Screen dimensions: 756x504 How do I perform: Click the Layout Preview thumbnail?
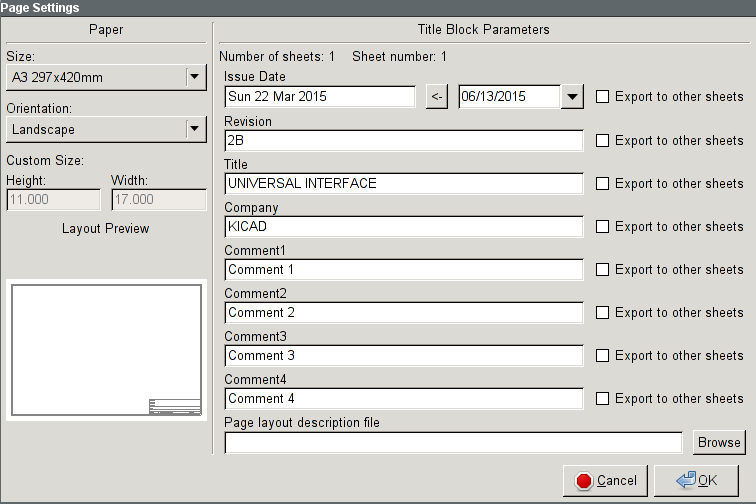pos(106,349)
